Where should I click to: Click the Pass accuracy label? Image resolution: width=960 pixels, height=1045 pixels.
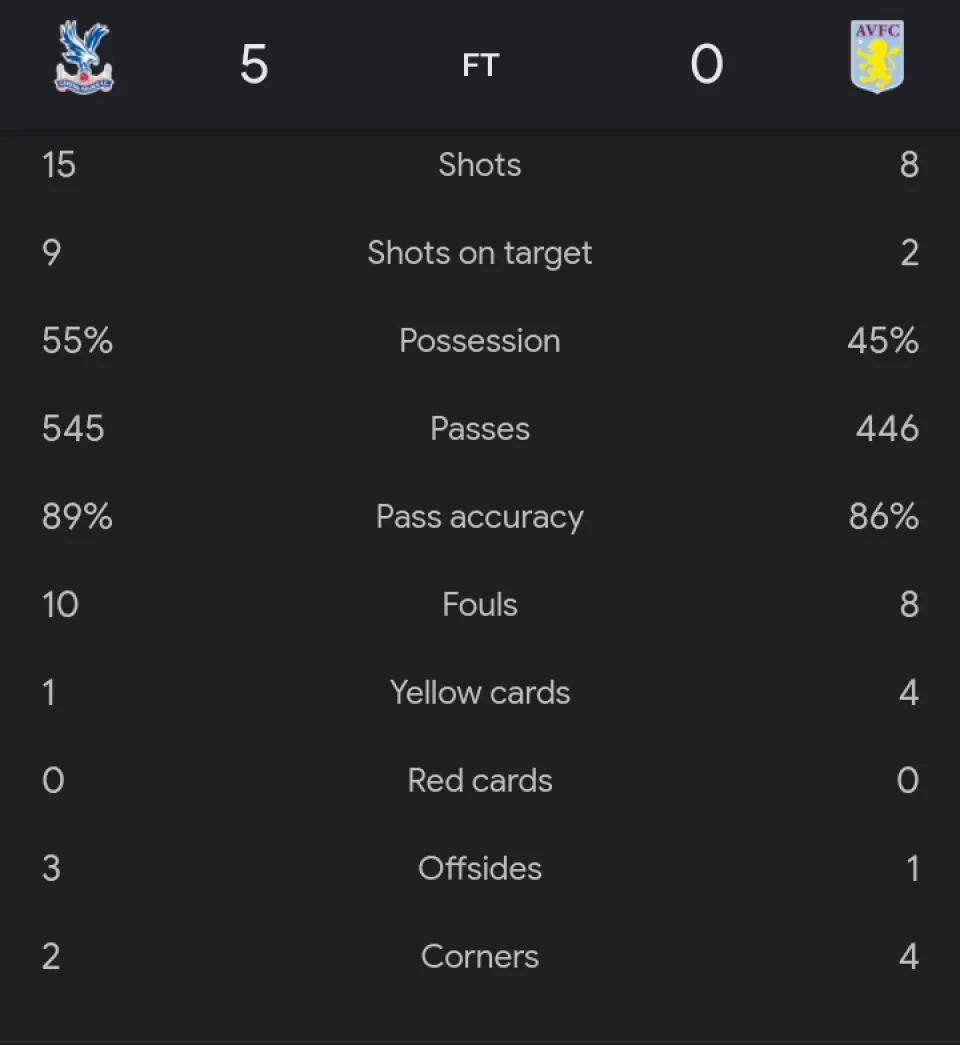point(480,517)
